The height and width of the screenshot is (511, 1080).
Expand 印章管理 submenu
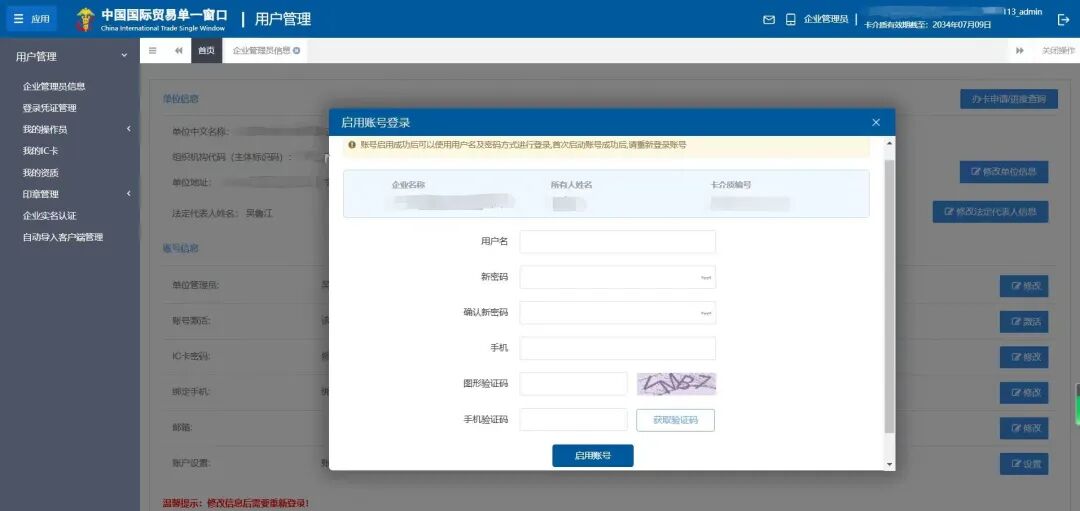[x=128, y=194]
